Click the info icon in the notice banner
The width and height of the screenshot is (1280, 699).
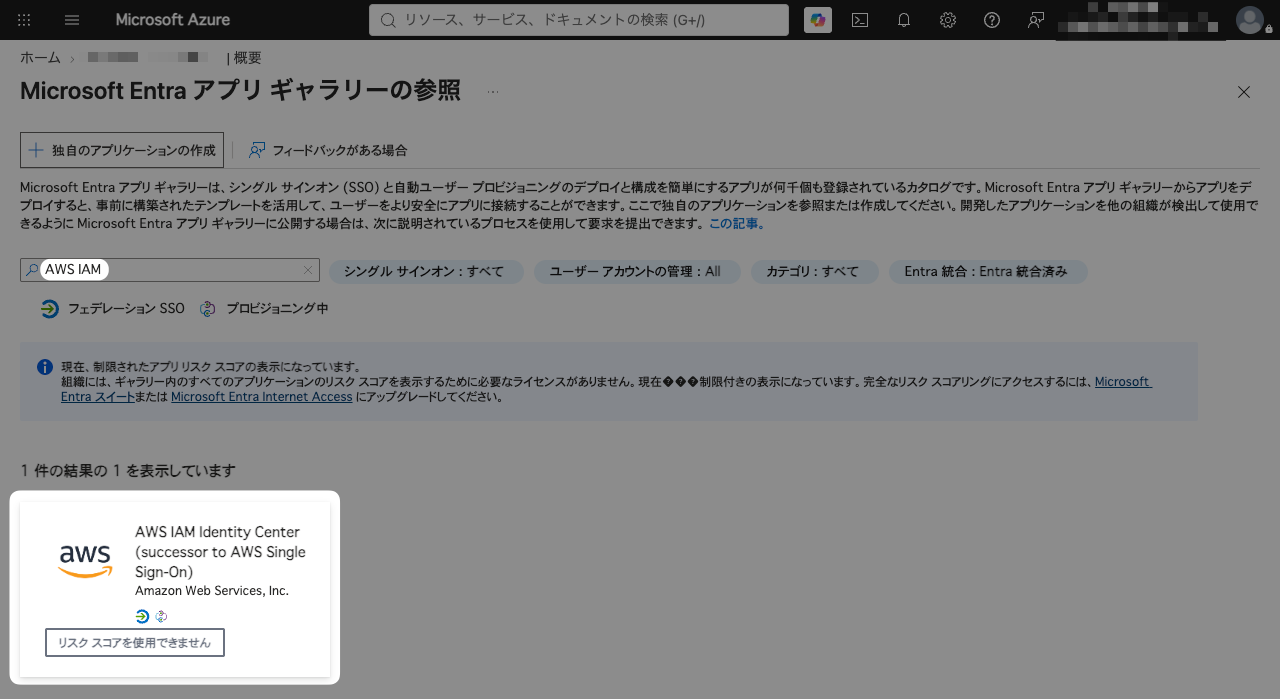45,367
